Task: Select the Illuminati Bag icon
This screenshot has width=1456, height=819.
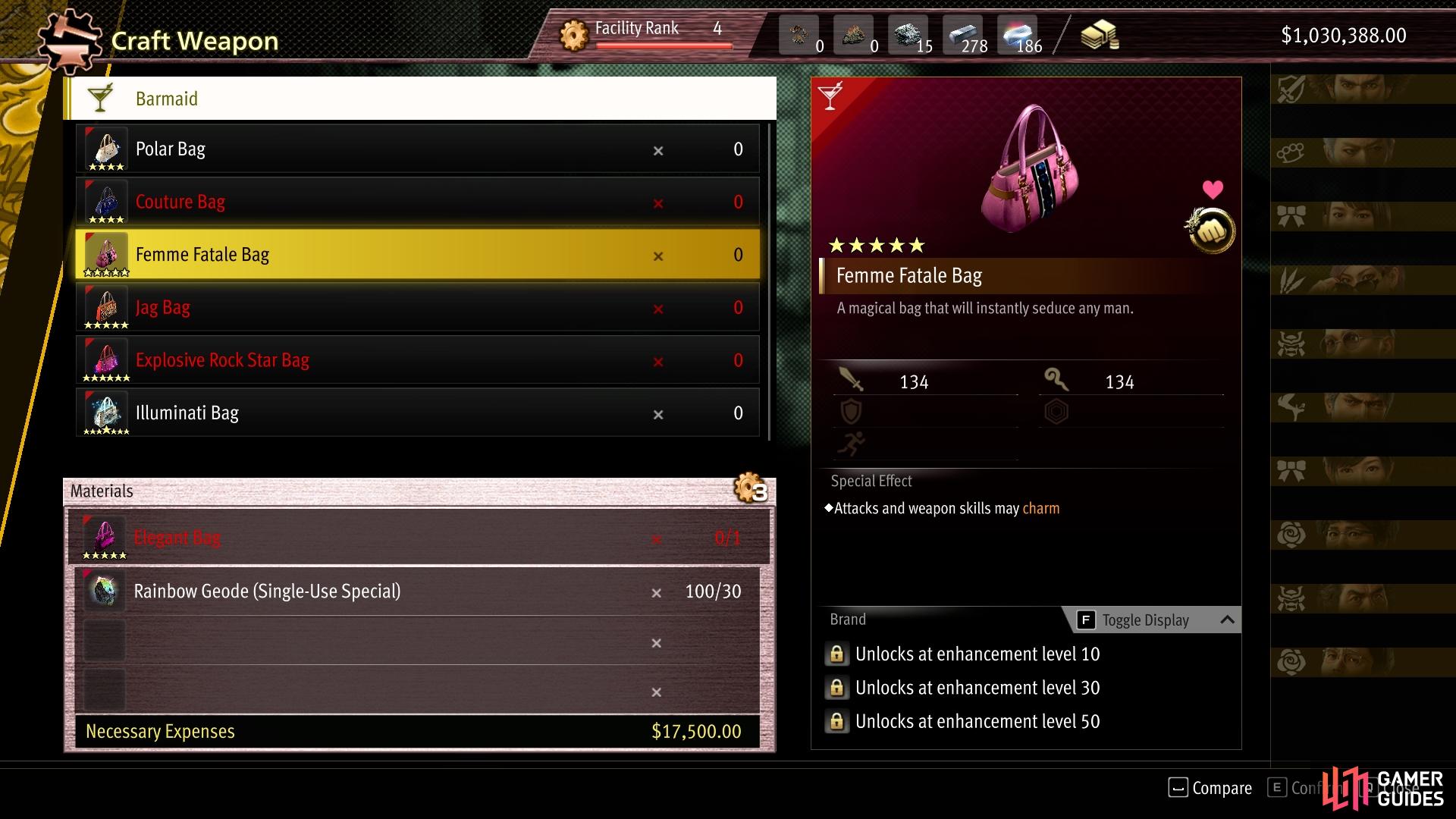Action: click(106, 413)
